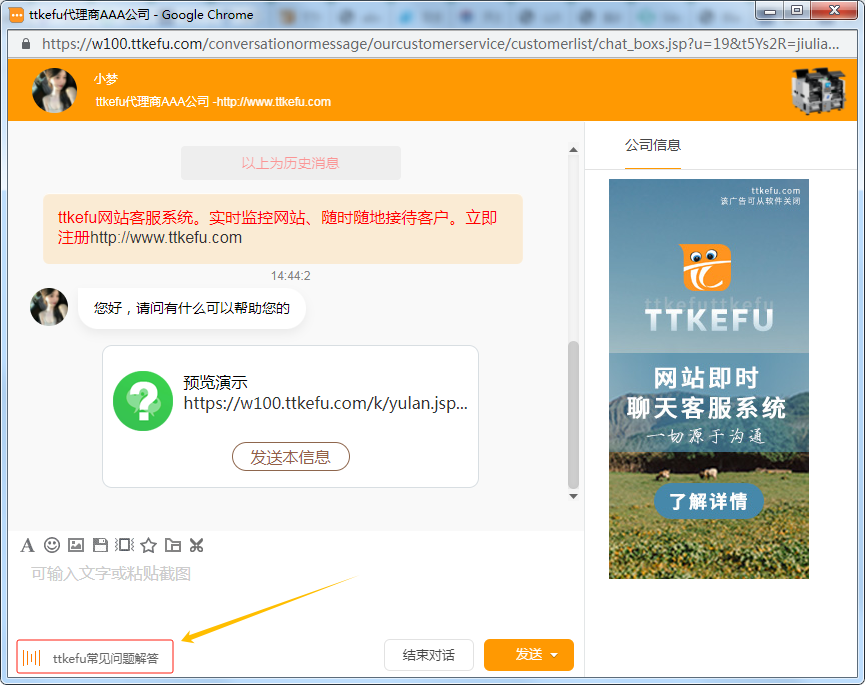This screenshot has height=685, width=865.
Task: Maximize the Chrome window
Action: [x=797, y=10]
